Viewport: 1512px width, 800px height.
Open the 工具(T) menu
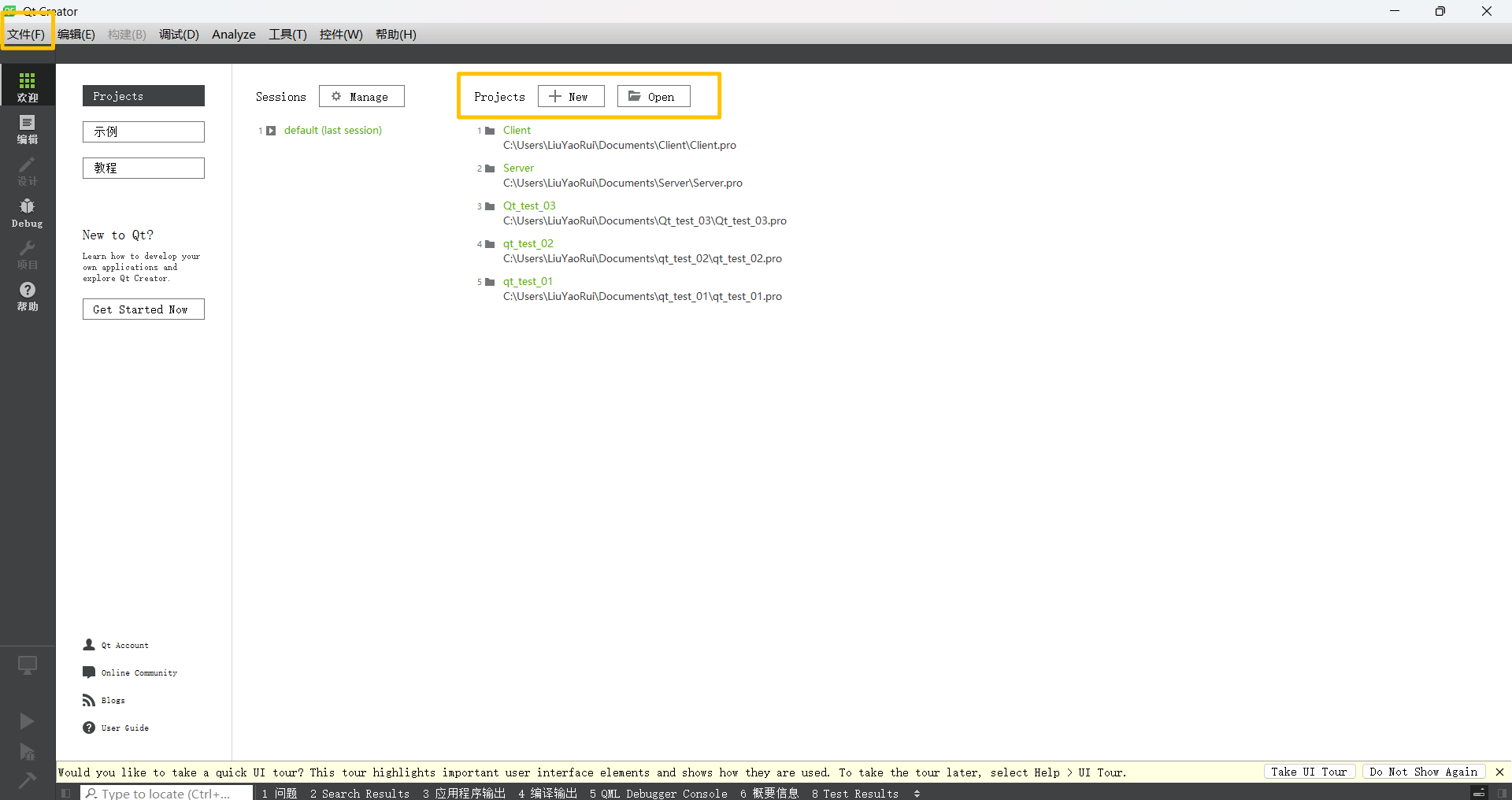tap(287, 34)
